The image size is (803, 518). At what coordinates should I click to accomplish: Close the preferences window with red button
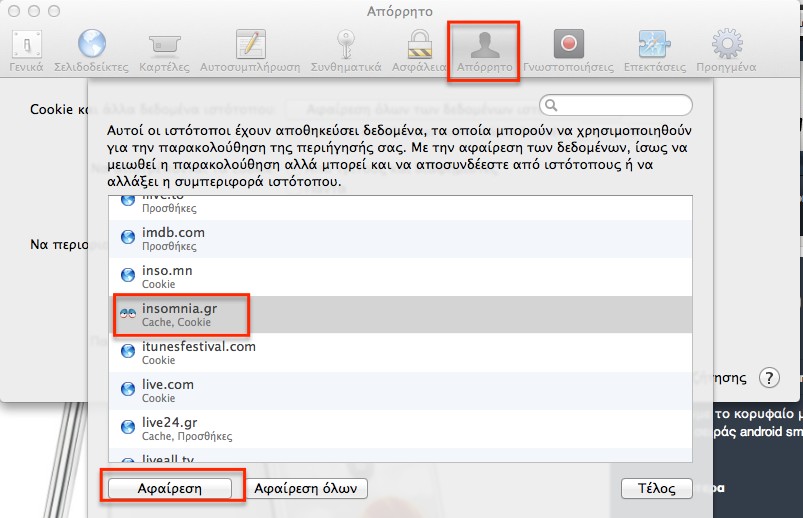click(x=14, y=11)
